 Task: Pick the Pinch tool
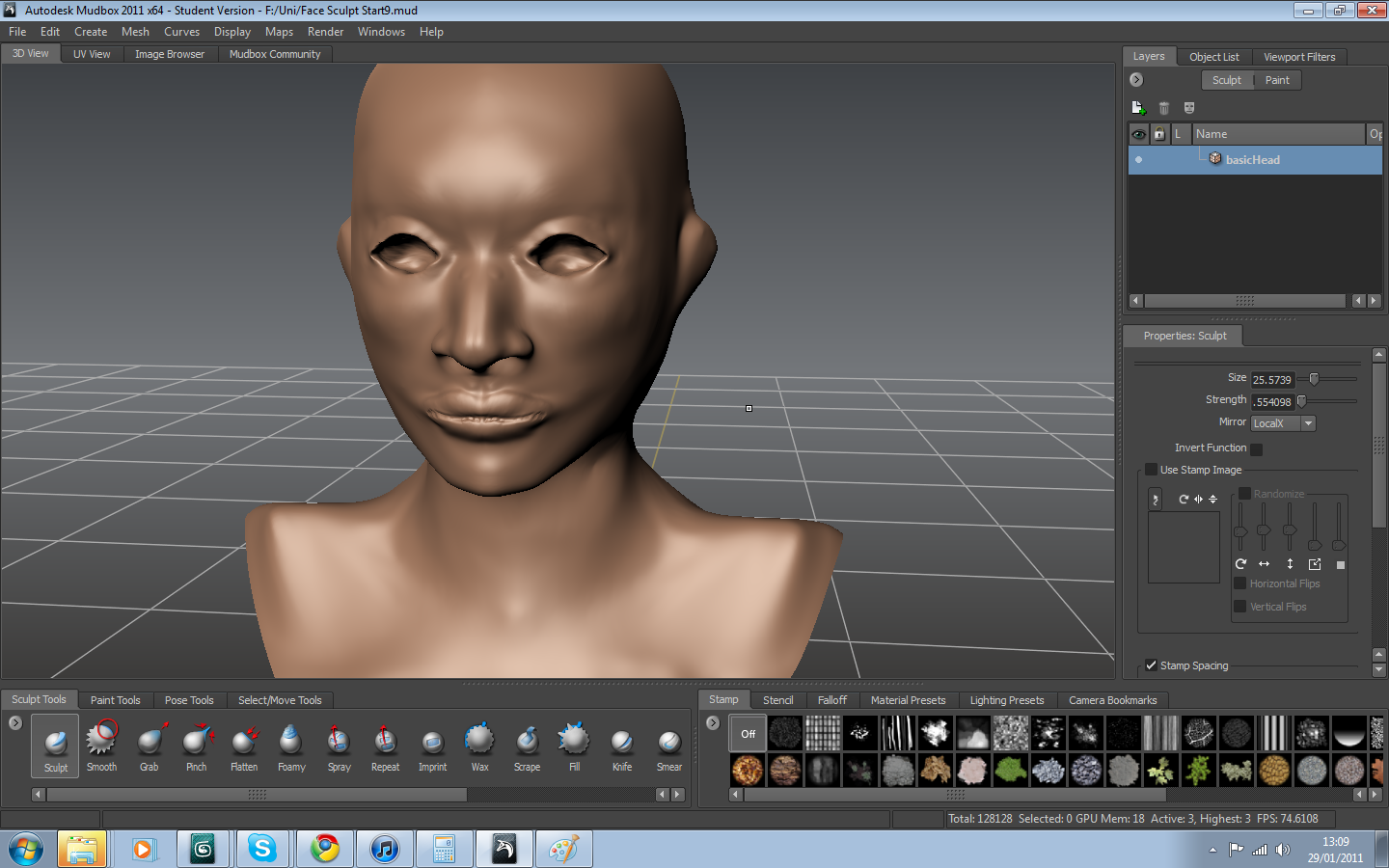197,746
